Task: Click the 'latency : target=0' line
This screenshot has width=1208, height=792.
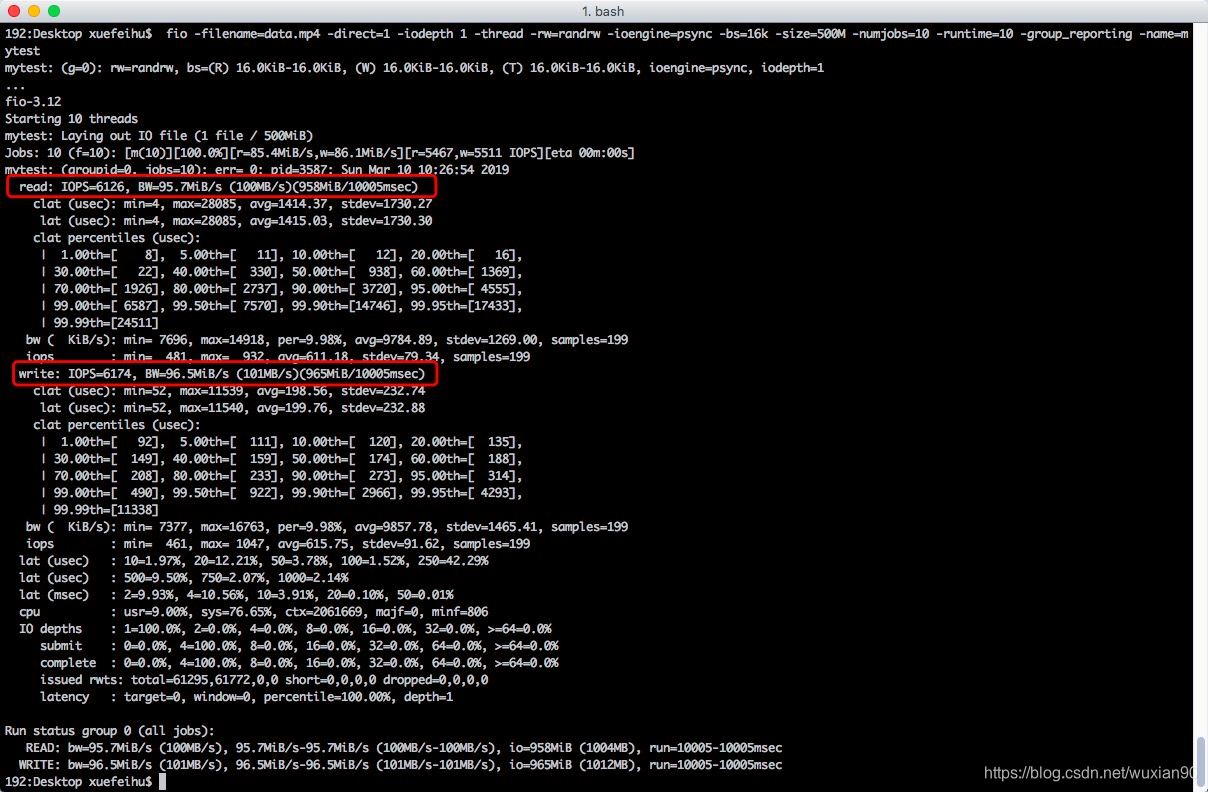Action: [x=246, y=697]
